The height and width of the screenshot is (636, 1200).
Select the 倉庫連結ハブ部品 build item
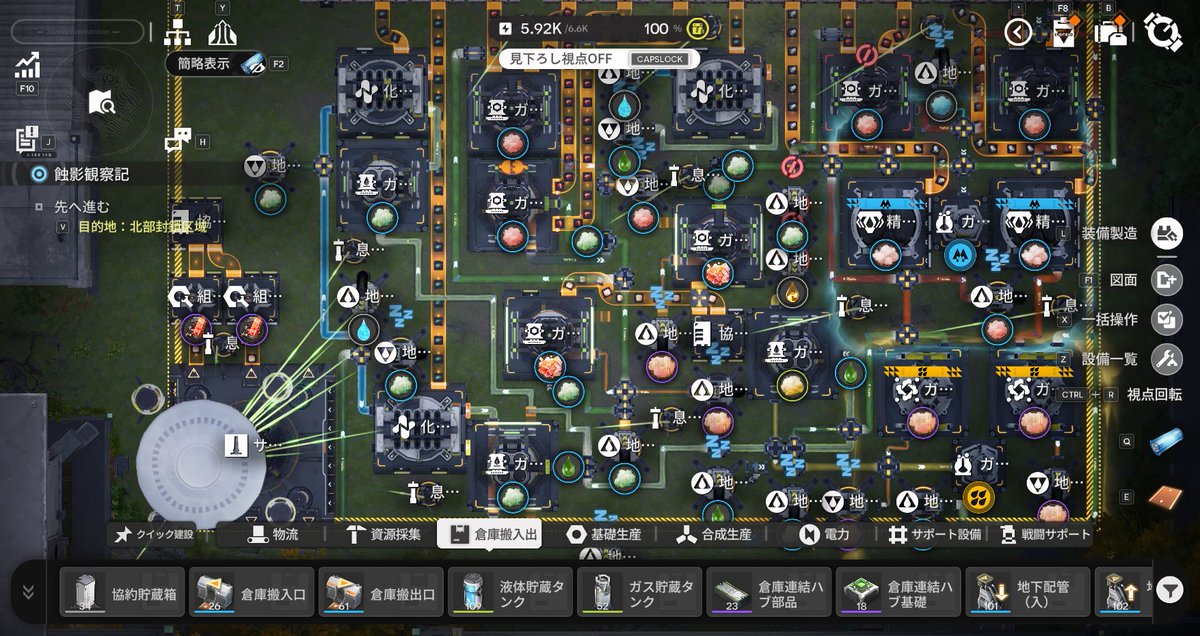point(769,591)
